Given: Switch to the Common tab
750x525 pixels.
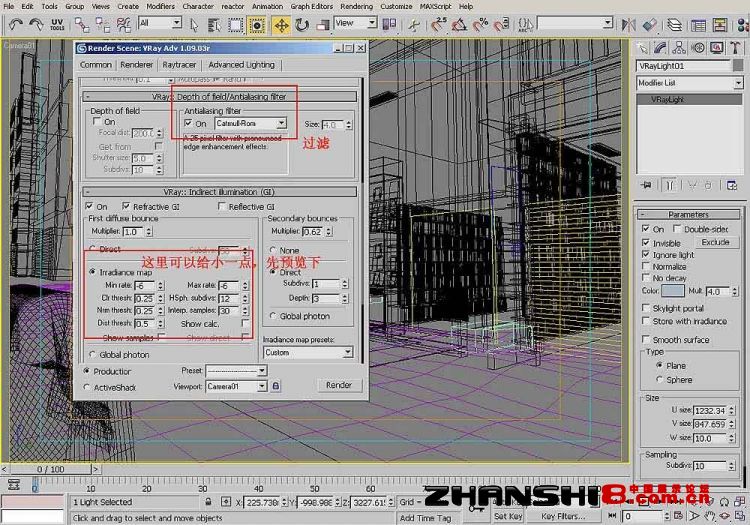Looking at the screenshot, I should [x=96, y=65].
